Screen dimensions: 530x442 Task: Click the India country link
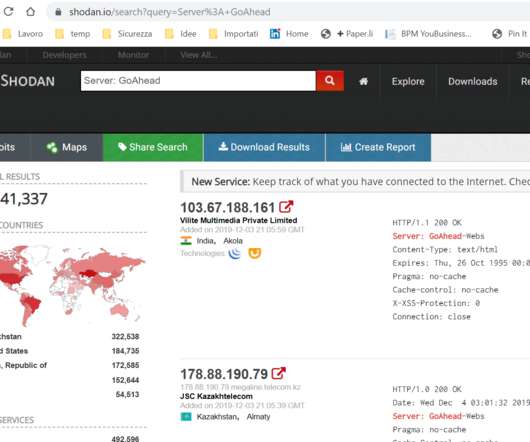click(206, 241)
